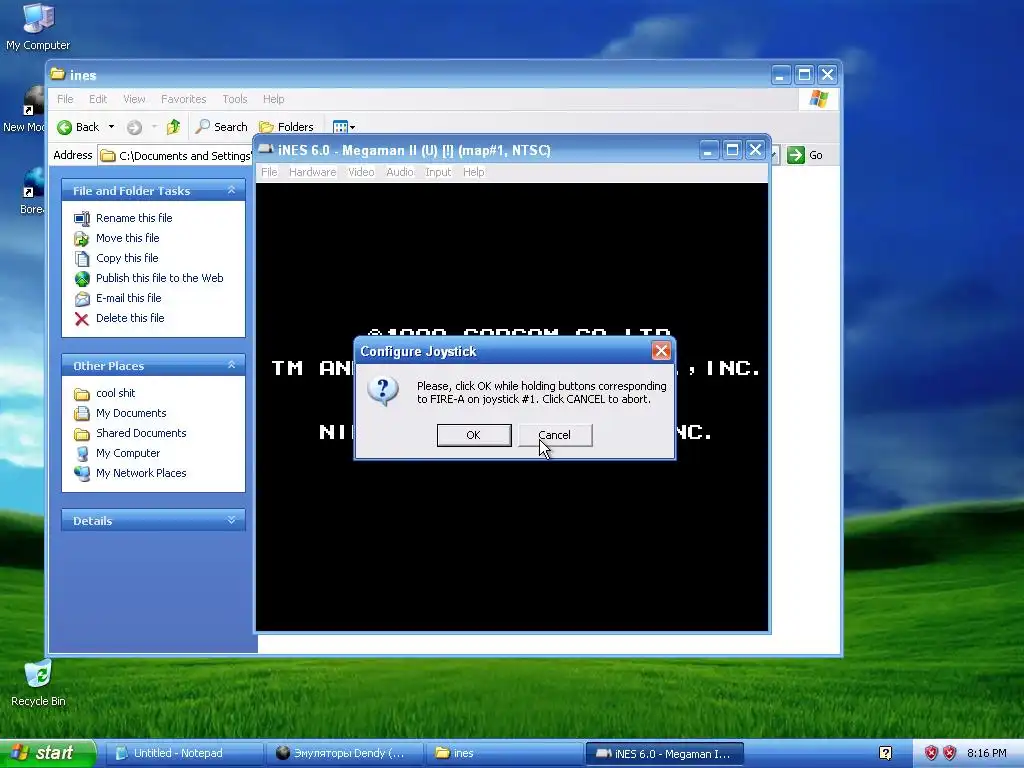
Task: Open My Documents in Other Places
Action: [x=131, y=413]
